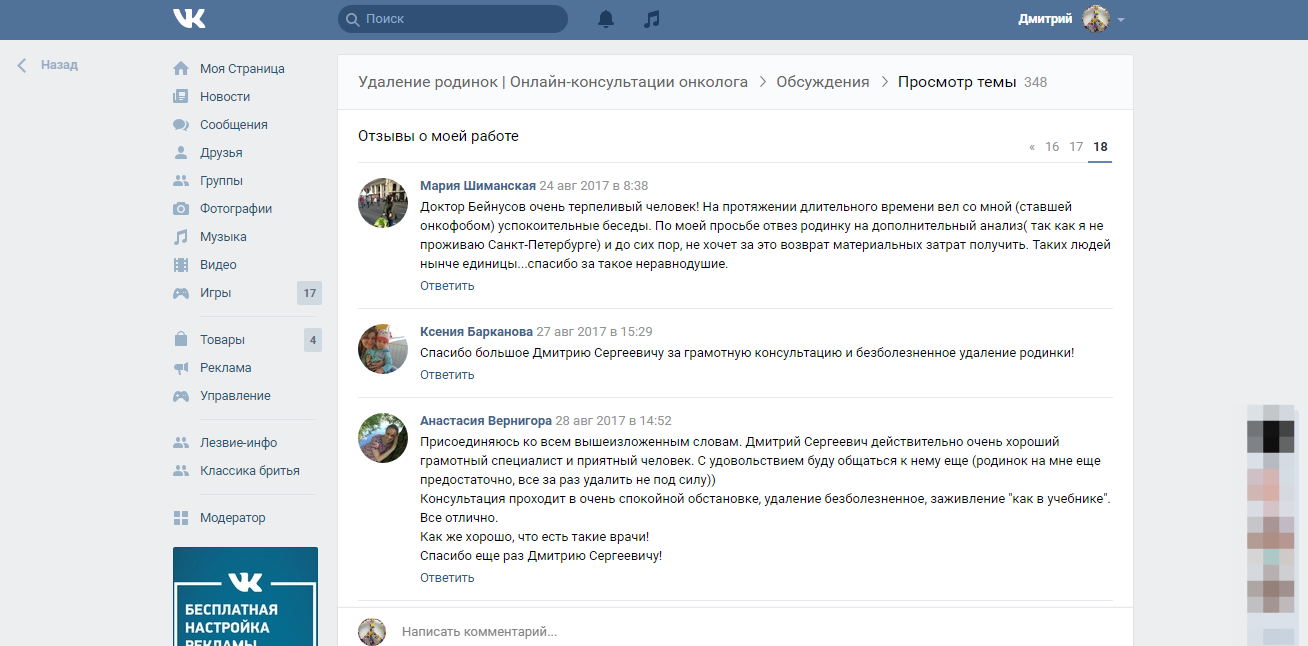Open Друзья in sidebar
The image size is (1308, 646).
point(221,153)
